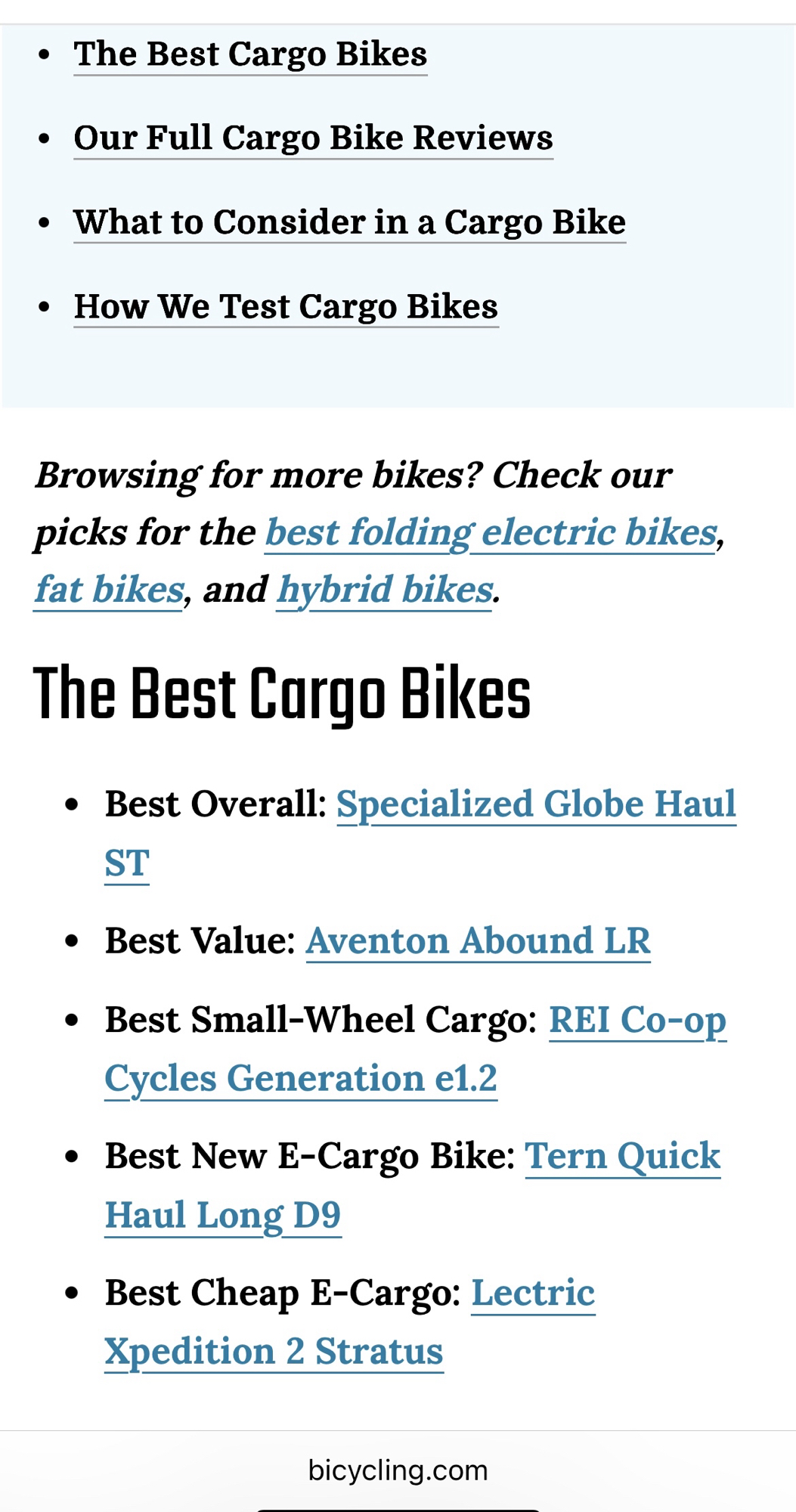
Task: Open How We Test Cargo Bikes link
Action: [x=286, y=307]
